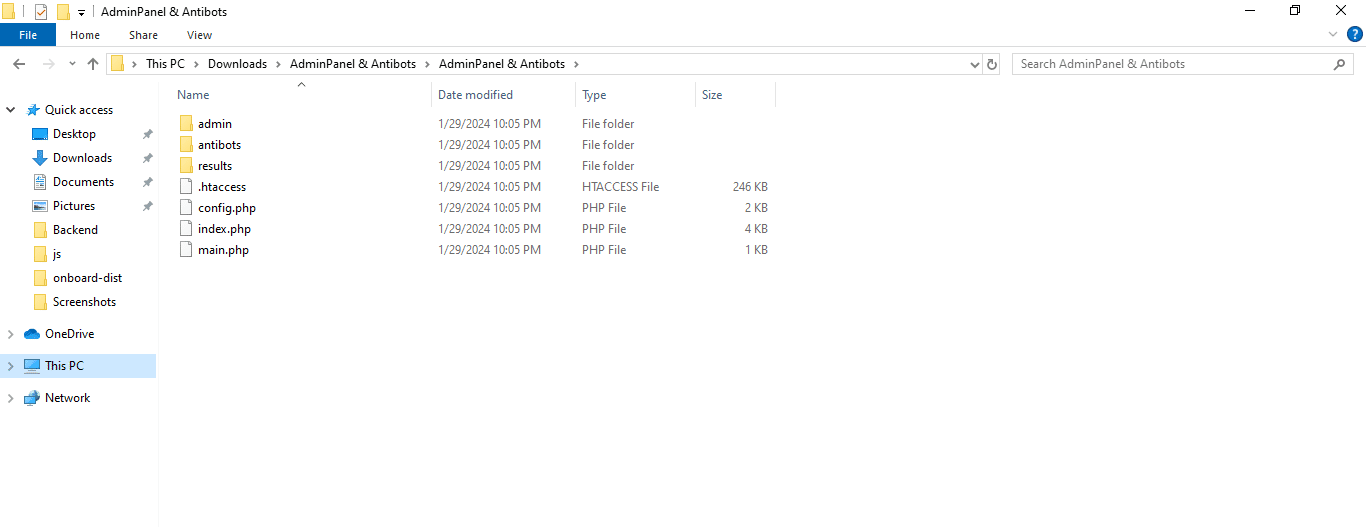Screen dimensions: 1366x527
Task: Navigate to This PC in breadcrumb
Action: point(165,64)
